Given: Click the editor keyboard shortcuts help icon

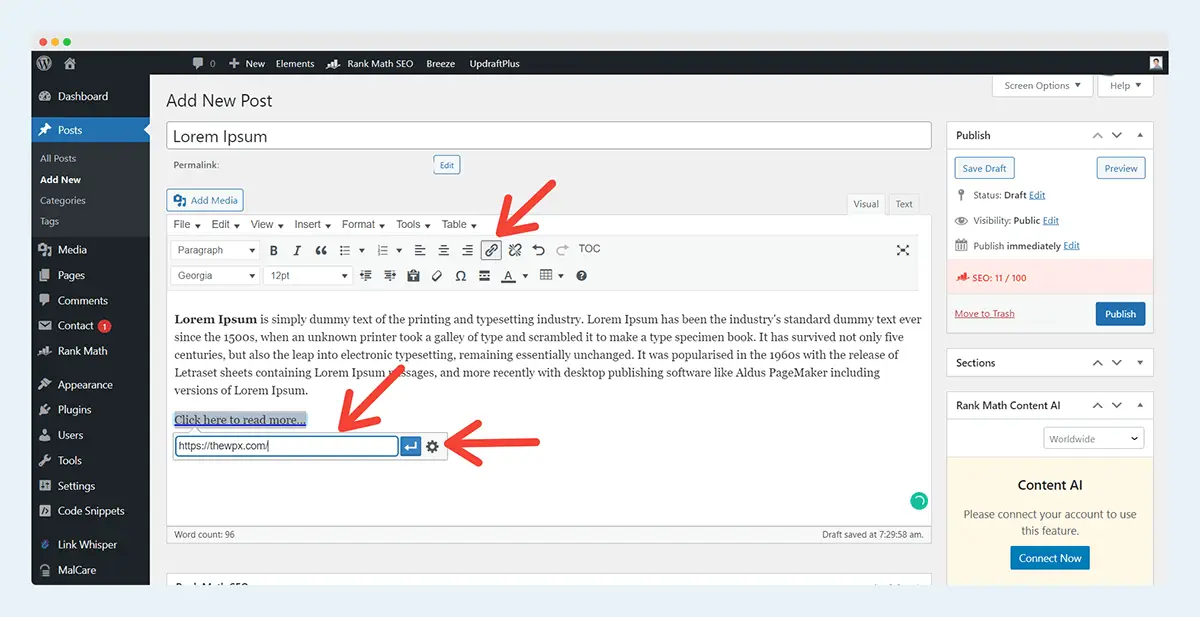Looking at the screenshot, I should [x=581, y=276].
